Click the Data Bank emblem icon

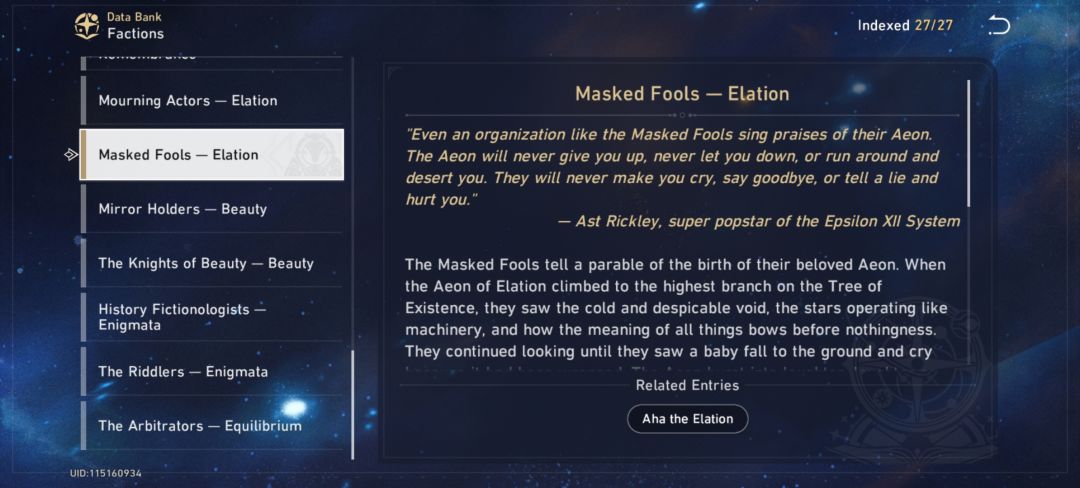coord(87,26)
